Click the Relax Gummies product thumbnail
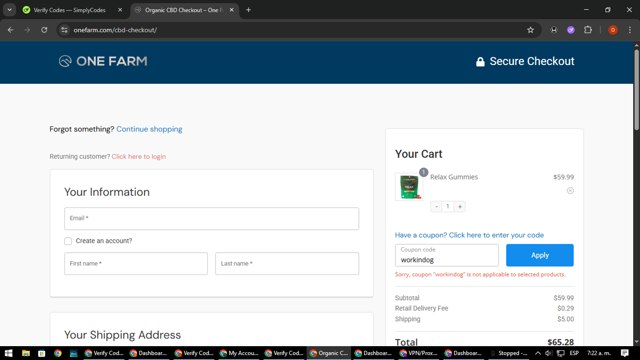 pos(409,187)
